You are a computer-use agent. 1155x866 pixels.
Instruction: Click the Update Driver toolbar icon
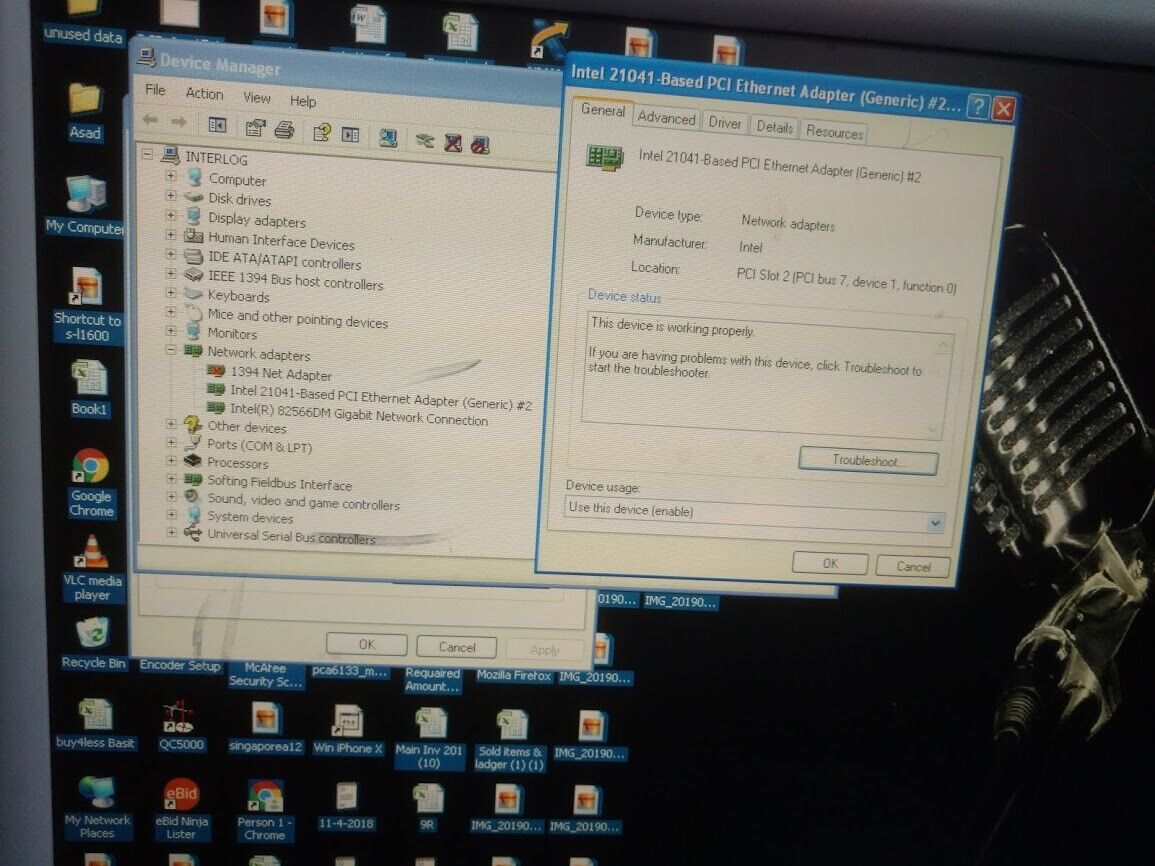point(425,140)
